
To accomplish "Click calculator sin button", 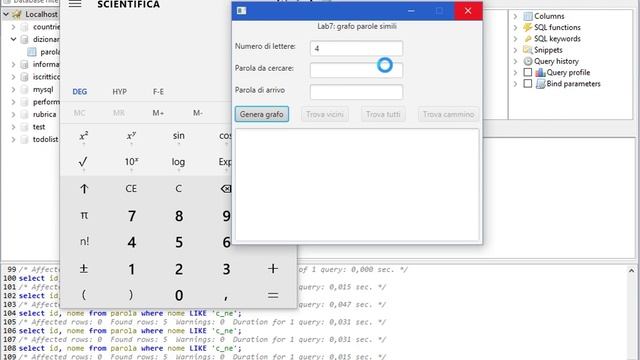I will tap(178, 136).
